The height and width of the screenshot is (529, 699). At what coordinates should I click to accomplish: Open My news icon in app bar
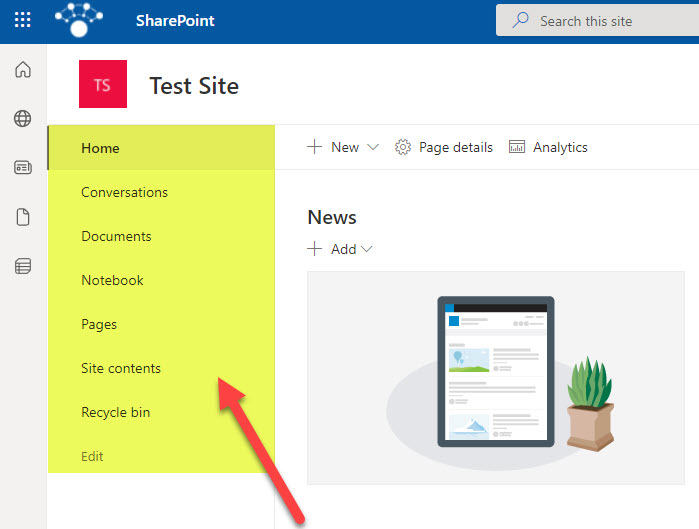tap(22, 168)
